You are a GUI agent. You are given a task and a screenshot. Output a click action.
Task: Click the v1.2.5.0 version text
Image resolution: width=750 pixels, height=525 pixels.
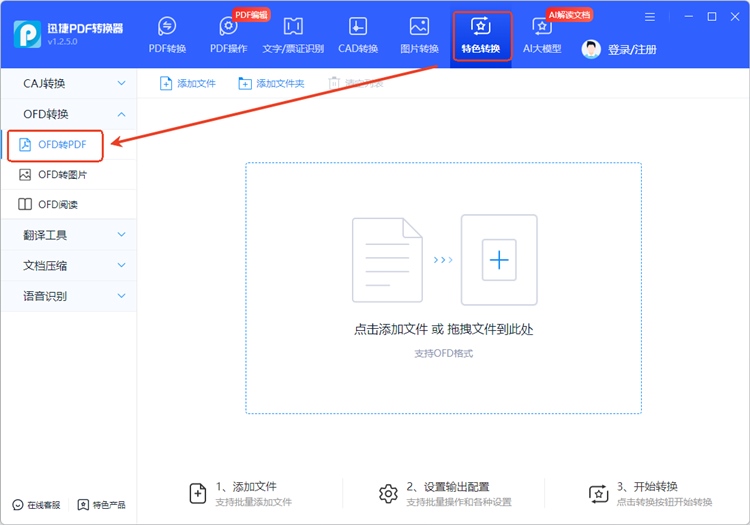62,42
